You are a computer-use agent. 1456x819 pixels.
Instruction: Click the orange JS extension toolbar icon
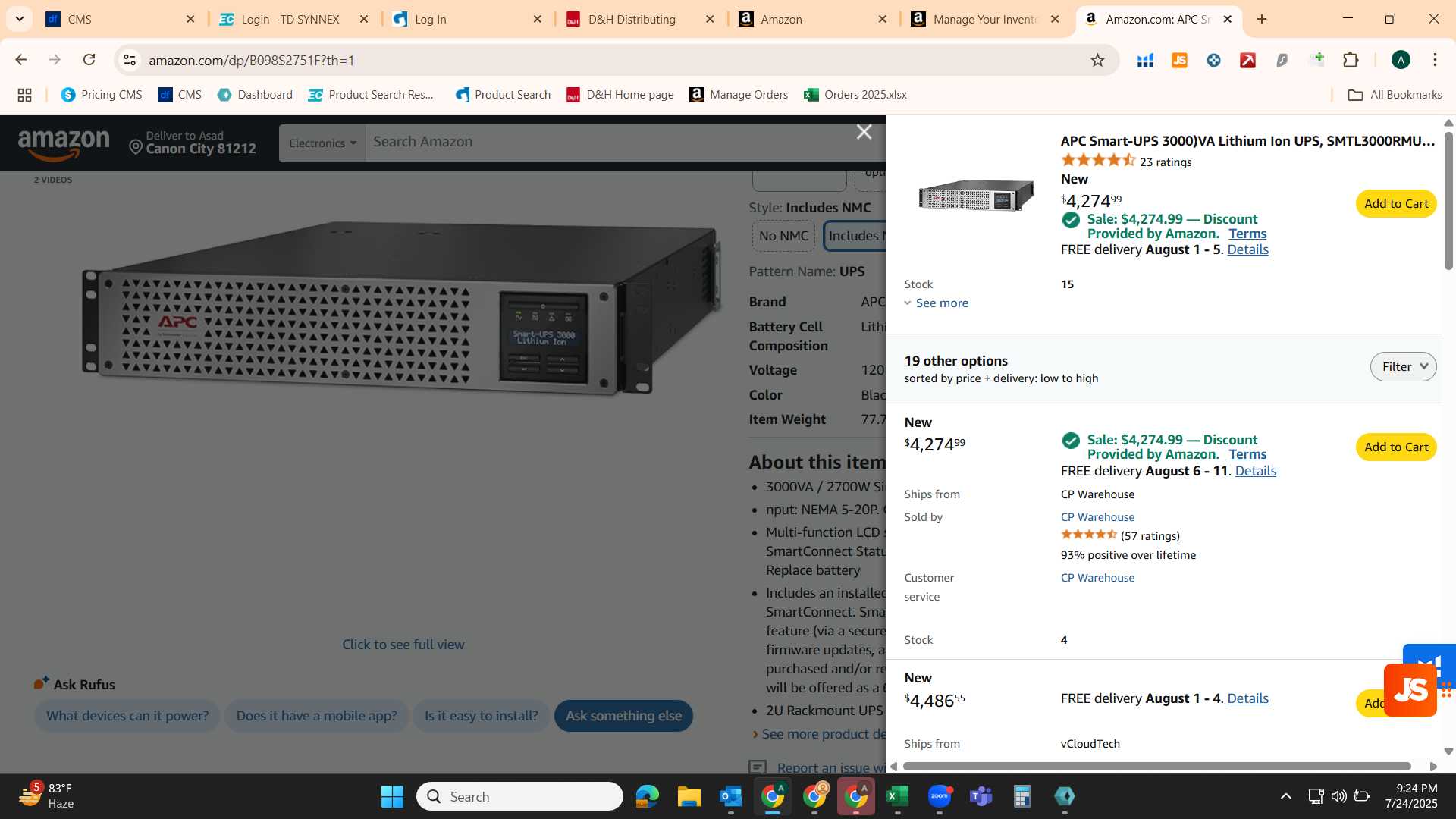tap(1179, 60)
